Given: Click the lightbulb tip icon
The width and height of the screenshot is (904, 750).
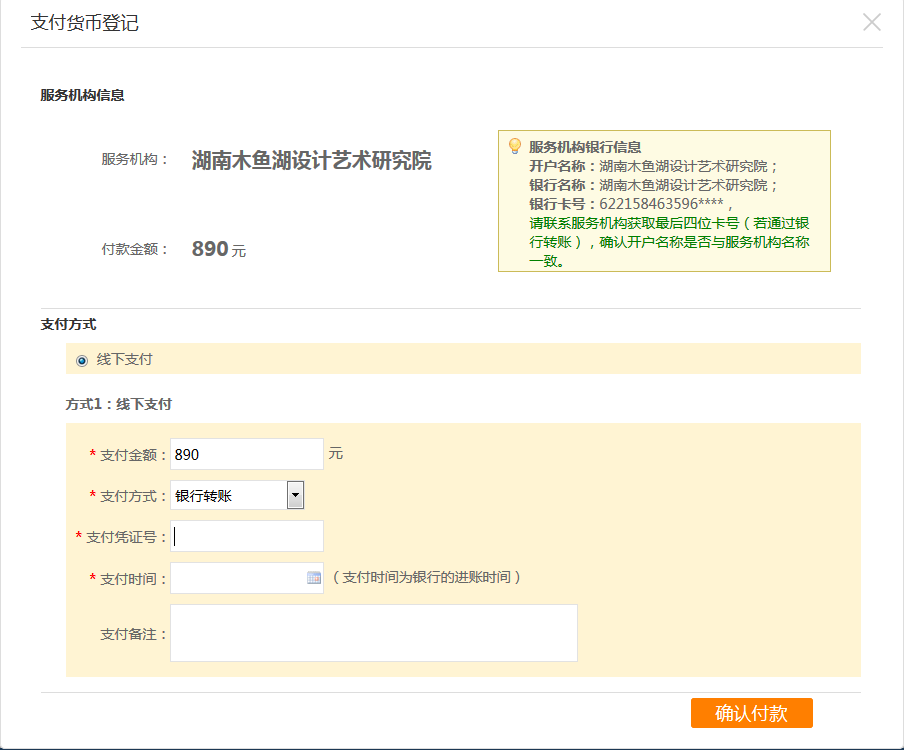Looking at the screenshot, I should pos(514,146).
